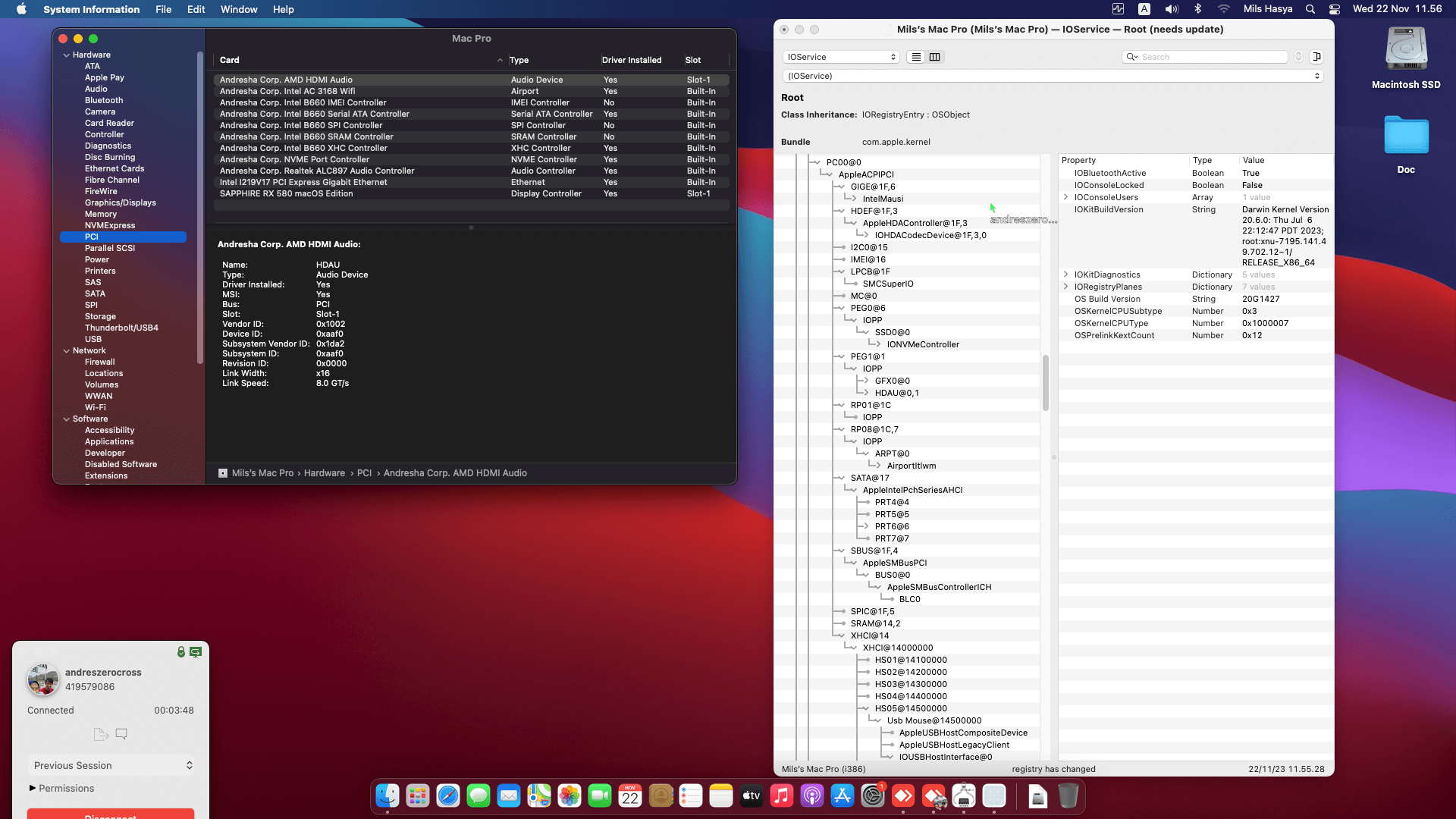Open the File menu

163,9
